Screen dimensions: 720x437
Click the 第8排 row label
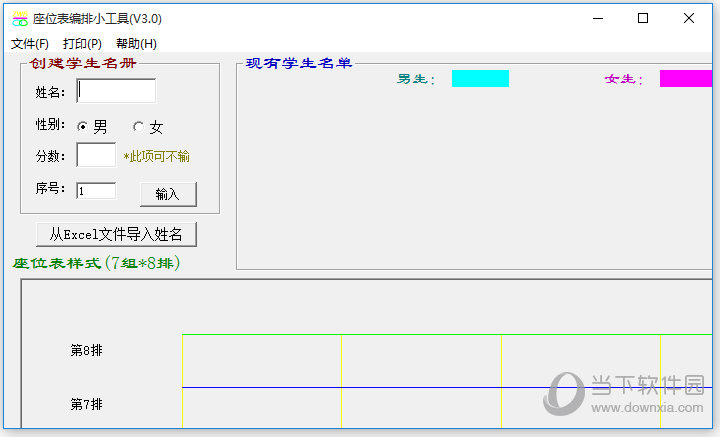(86, 350)
